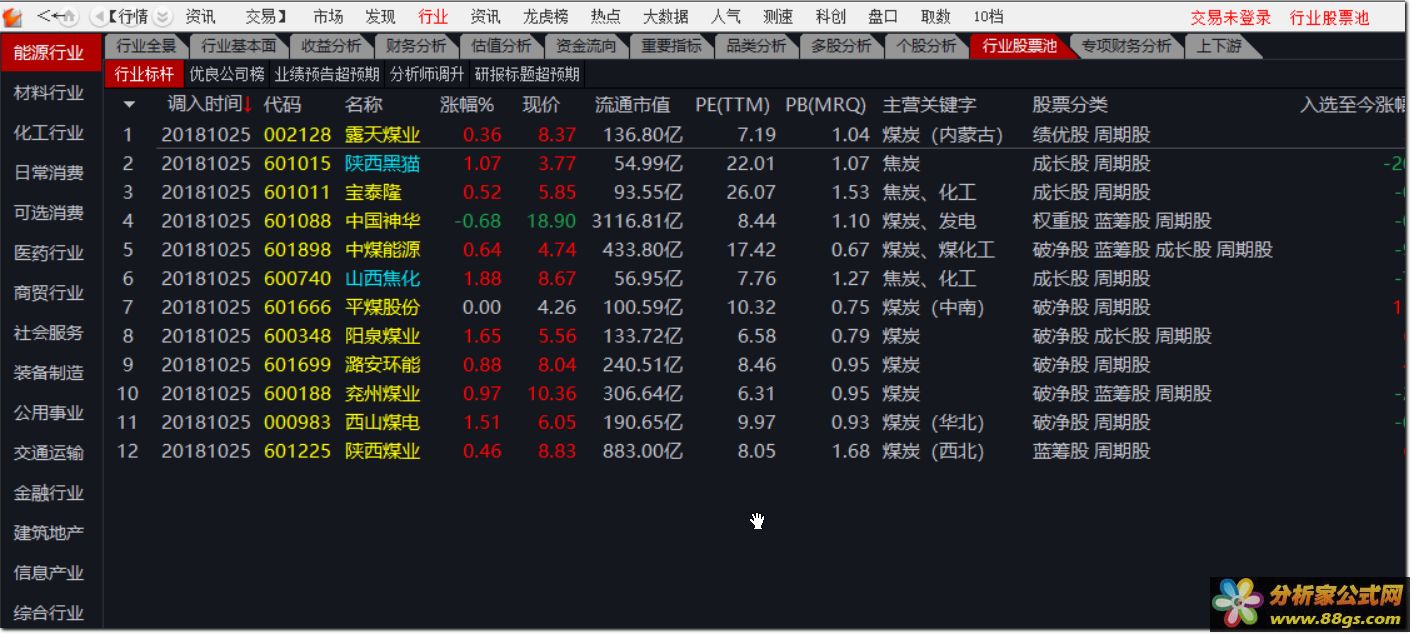Select the red 行业 menu item
Image resolution: width=1412 pixels, height=634 pixels.
point(433,17)
